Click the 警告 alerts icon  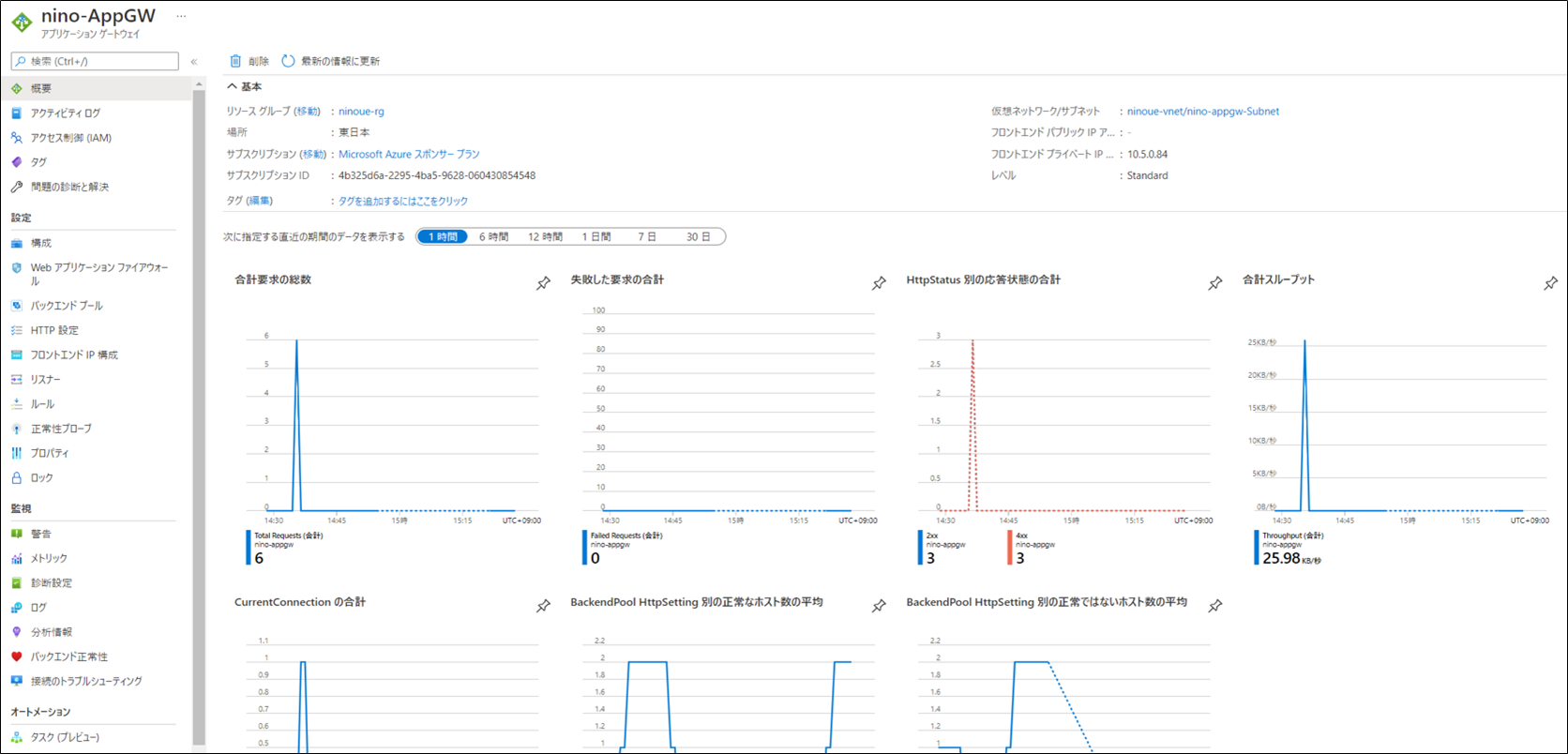tap(17, 534)
